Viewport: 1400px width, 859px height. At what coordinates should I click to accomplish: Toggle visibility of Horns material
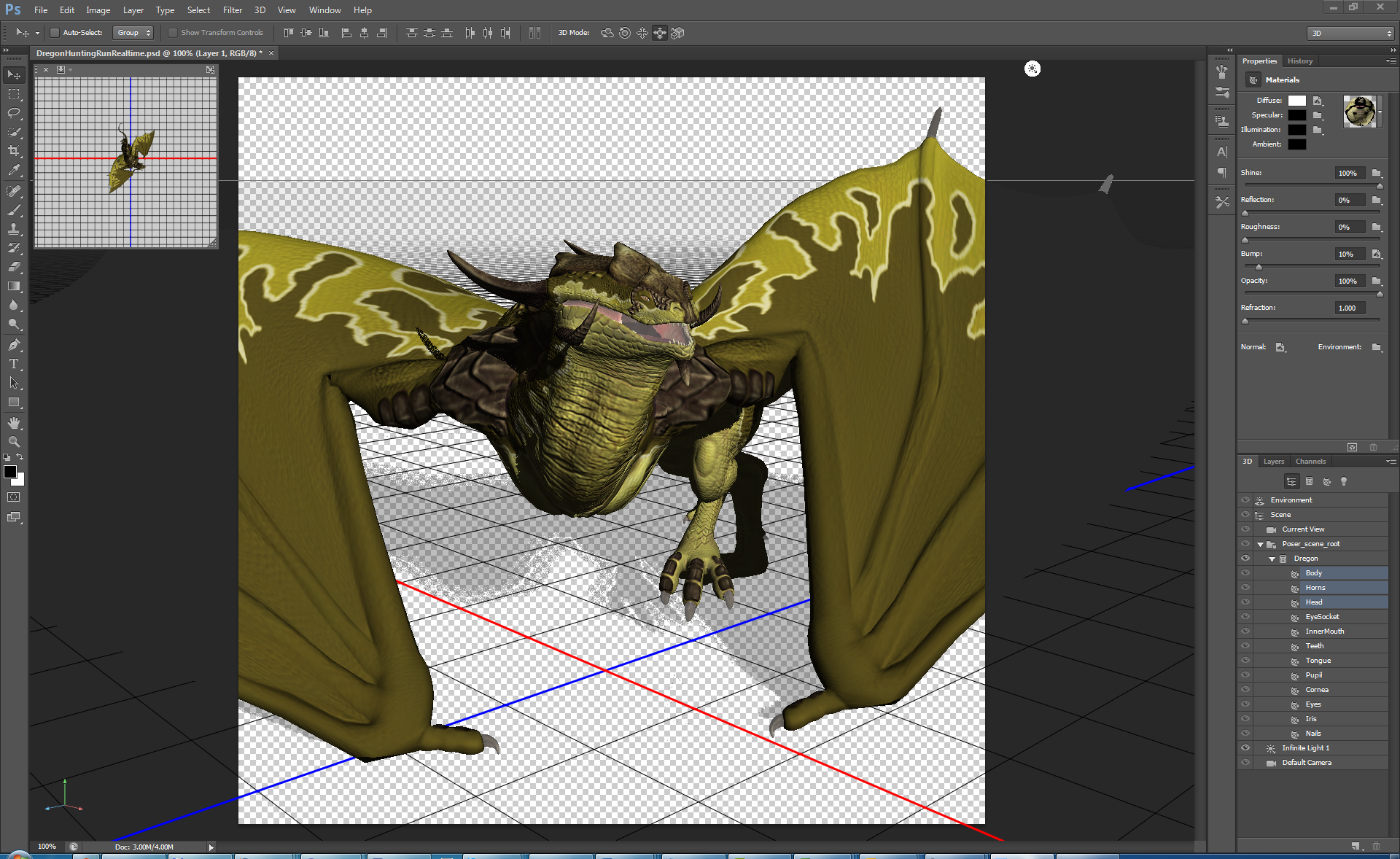point(1245,588)
